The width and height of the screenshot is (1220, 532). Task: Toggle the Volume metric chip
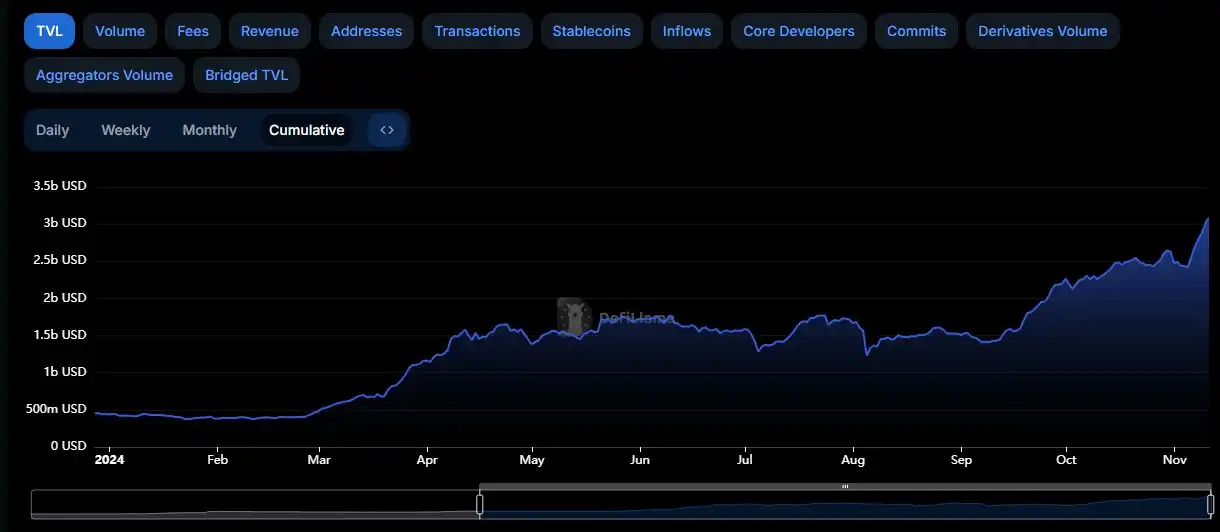tap(120, 31)
